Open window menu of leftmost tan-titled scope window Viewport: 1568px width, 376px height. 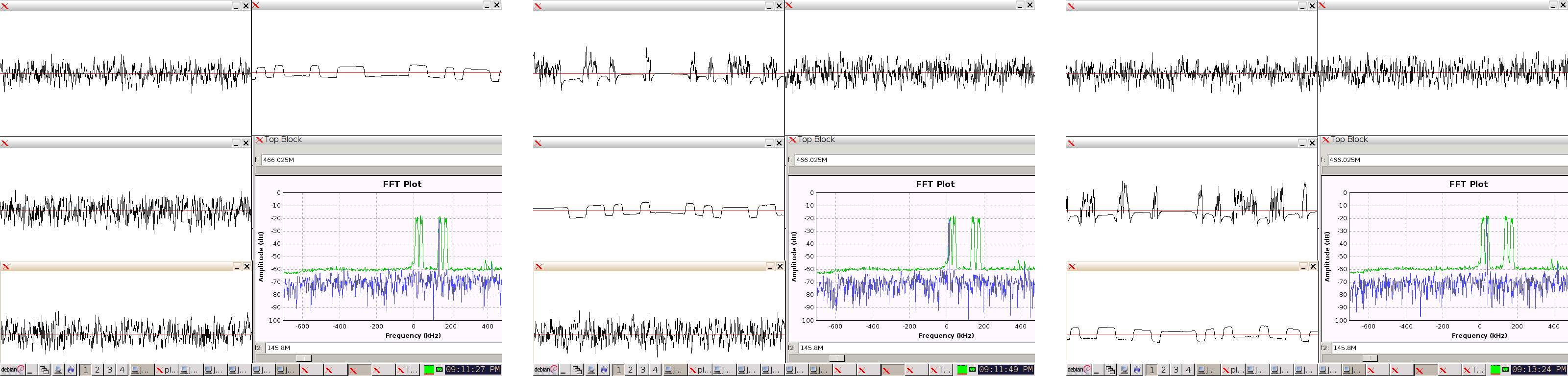pyautogui.click(x=6, y=266)
